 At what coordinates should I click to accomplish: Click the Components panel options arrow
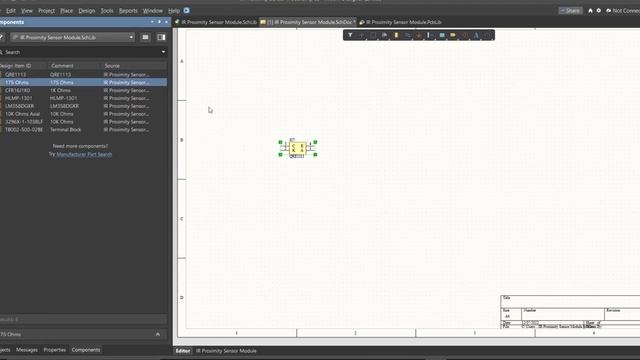(x=152, y=22)
